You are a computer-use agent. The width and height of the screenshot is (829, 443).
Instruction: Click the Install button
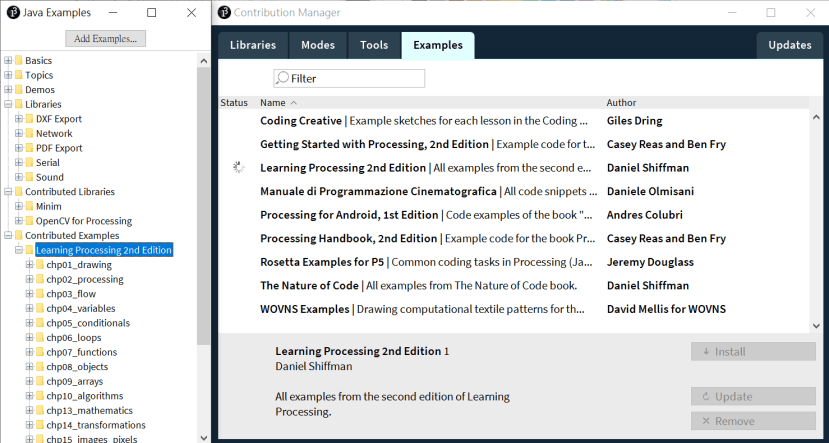click(x=753, y=352)
